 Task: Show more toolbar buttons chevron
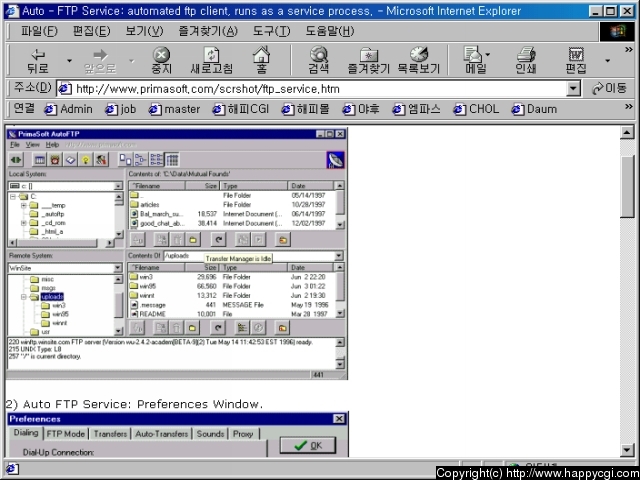point(629,50)
